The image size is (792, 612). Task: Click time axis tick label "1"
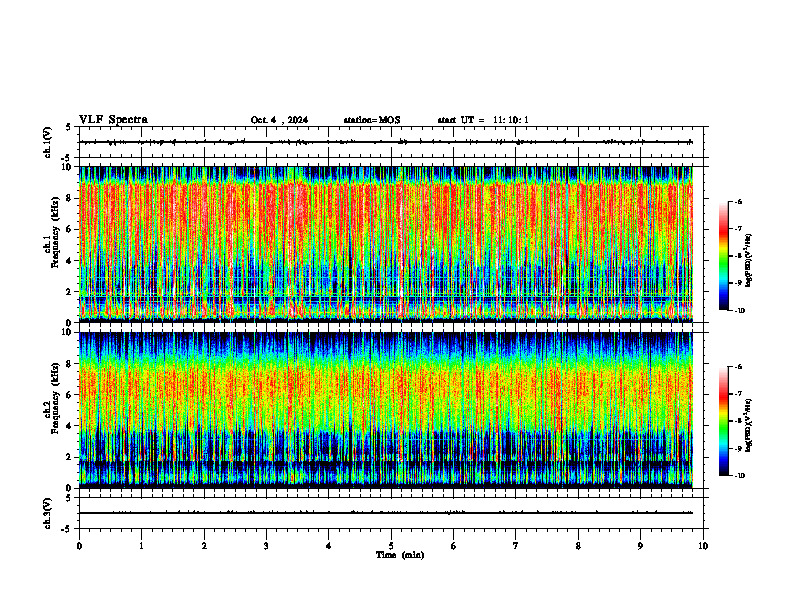click(141, 546)
